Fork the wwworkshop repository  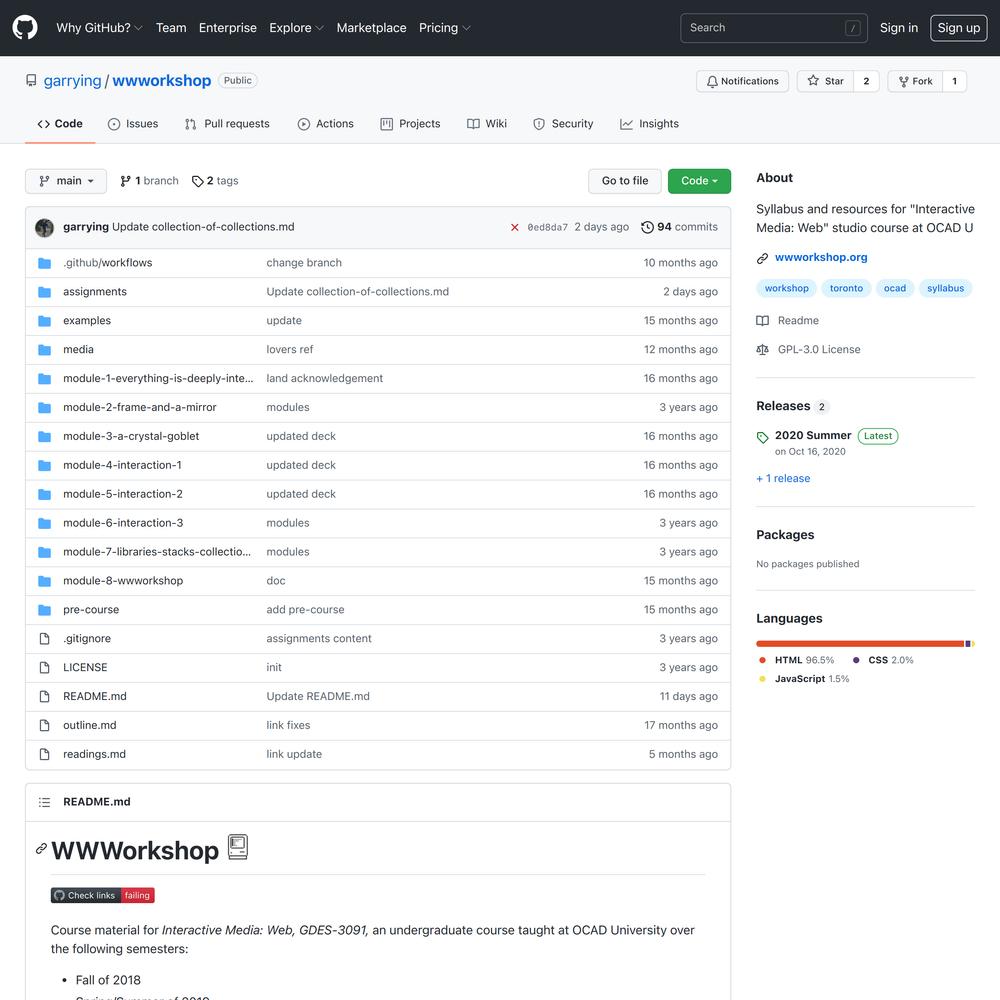coord(915,81)
